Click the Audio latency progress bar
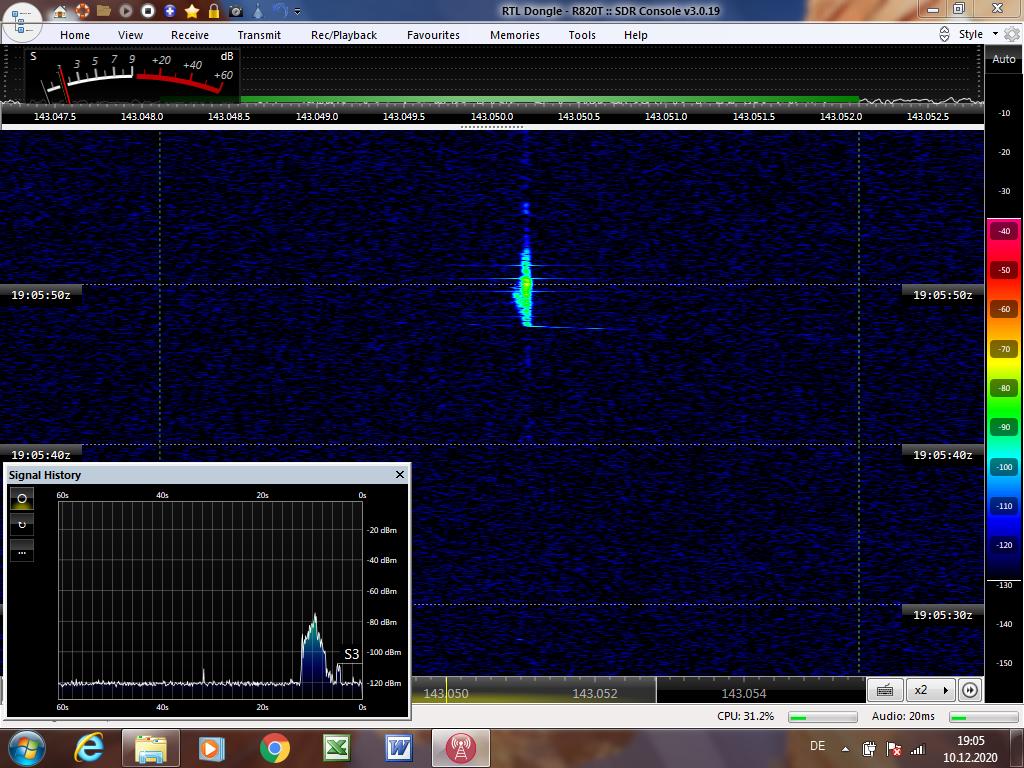This screenshot has height=768, width=1024. (984, 717)
